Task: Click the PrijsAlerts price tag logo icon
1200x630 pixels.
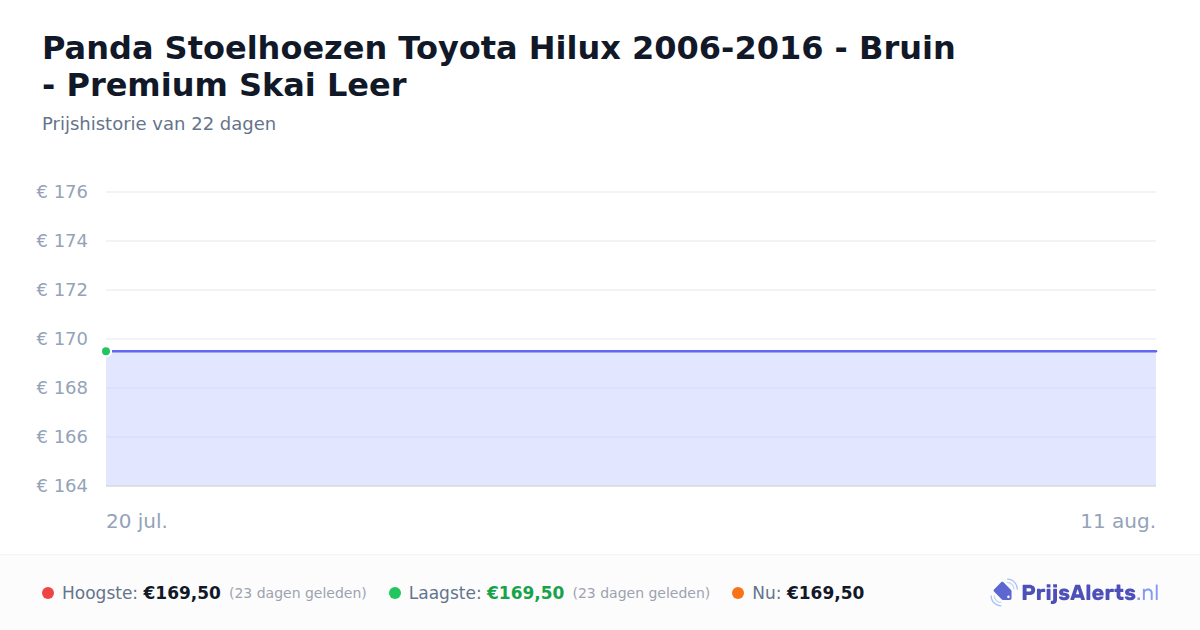Action: [1003, 593]
